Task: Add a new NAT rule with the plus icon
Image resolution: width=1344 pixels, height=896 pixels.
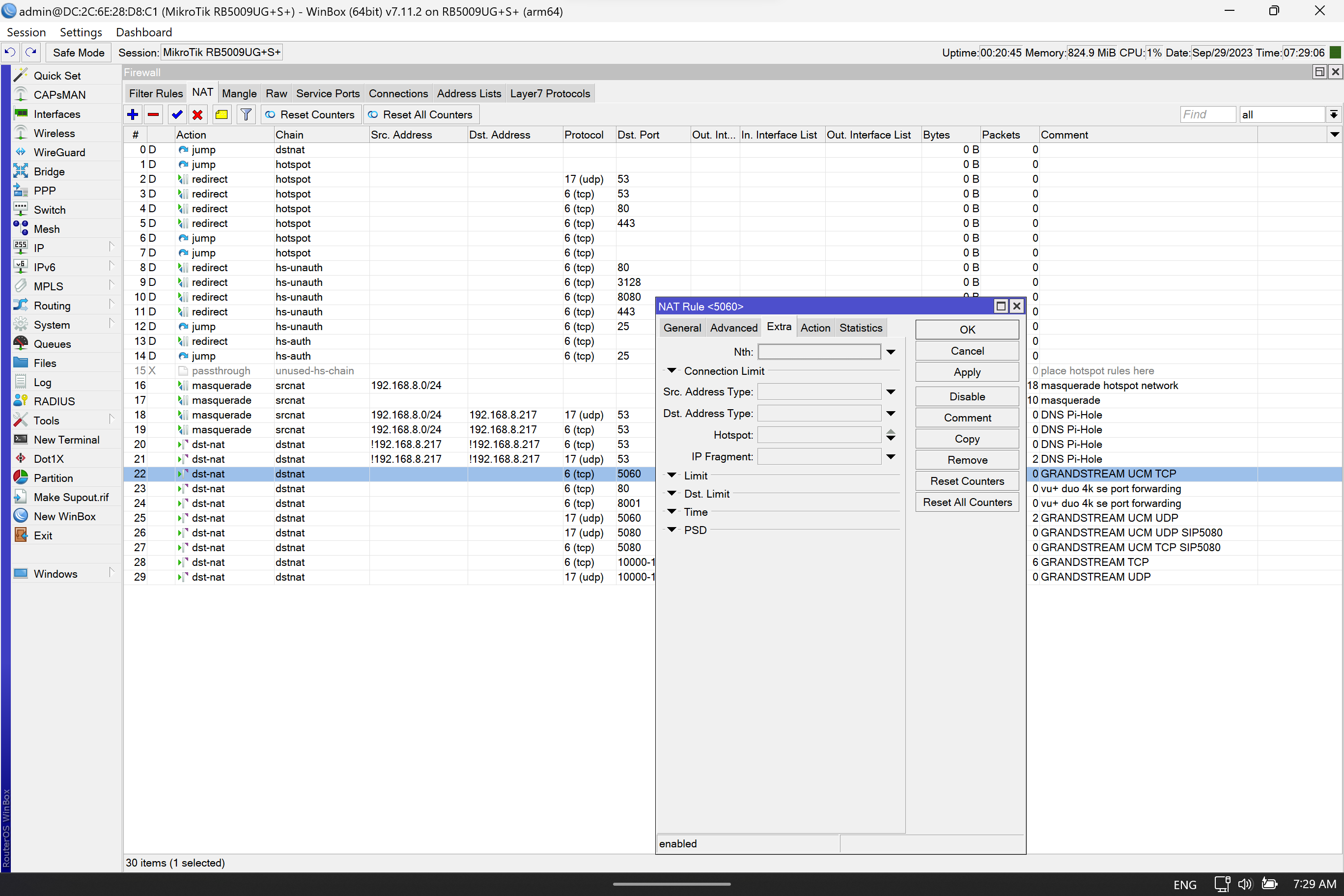Action: click(x=132, y=114)
